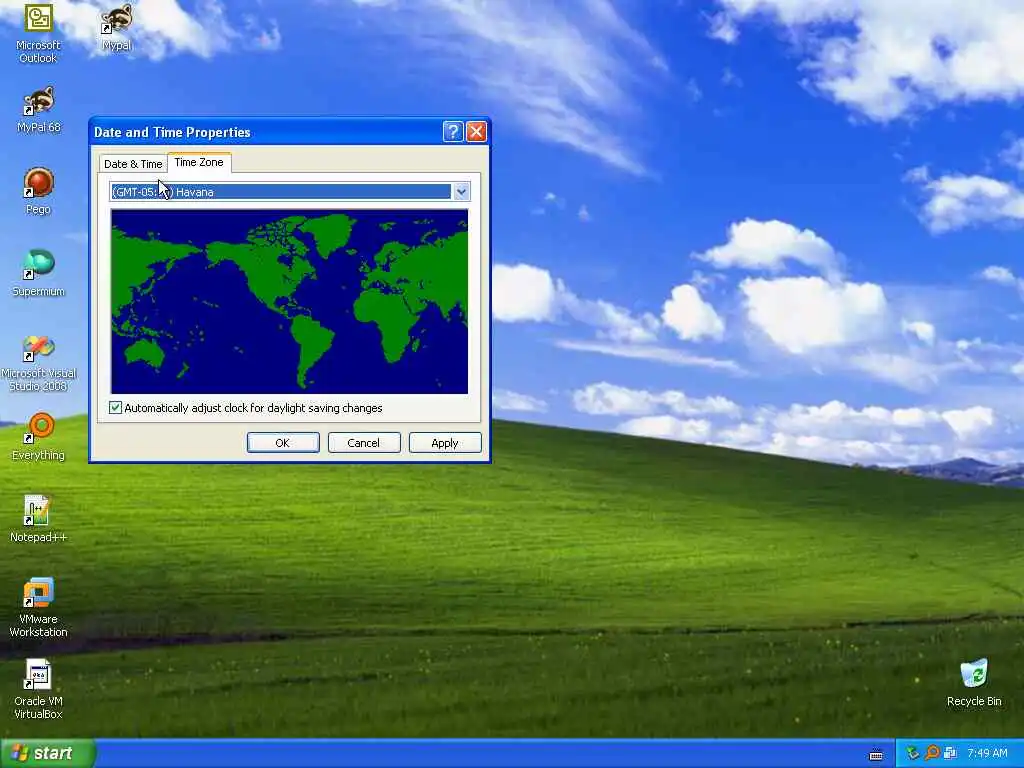Open the time zone dropdown arrow
This screenshot has height=768, width=1024.
pos(462,191)
